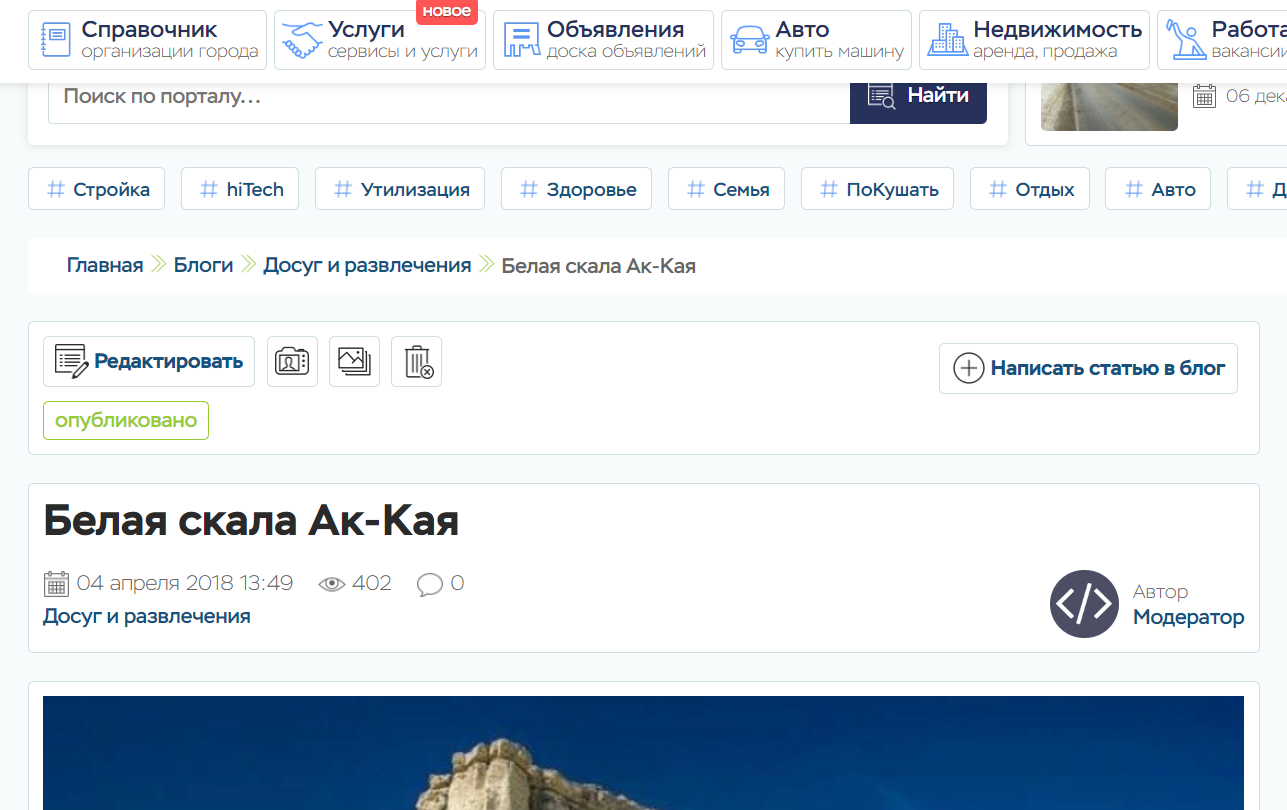Click Написать статью в блог button

pyautogui.click(x=1088, y=368)
